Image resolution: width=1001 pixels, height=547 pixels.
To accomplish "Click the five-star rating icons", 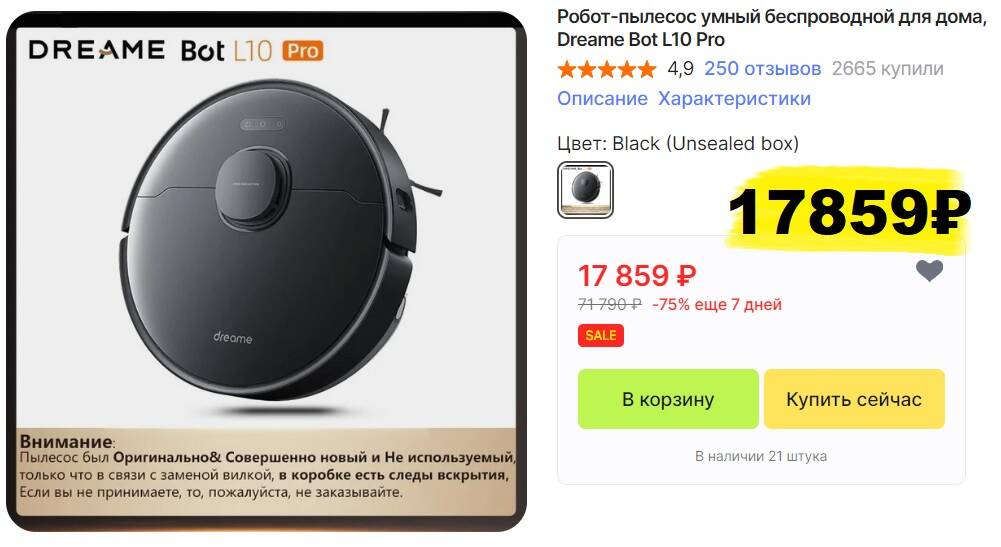I will pos(606,69).
